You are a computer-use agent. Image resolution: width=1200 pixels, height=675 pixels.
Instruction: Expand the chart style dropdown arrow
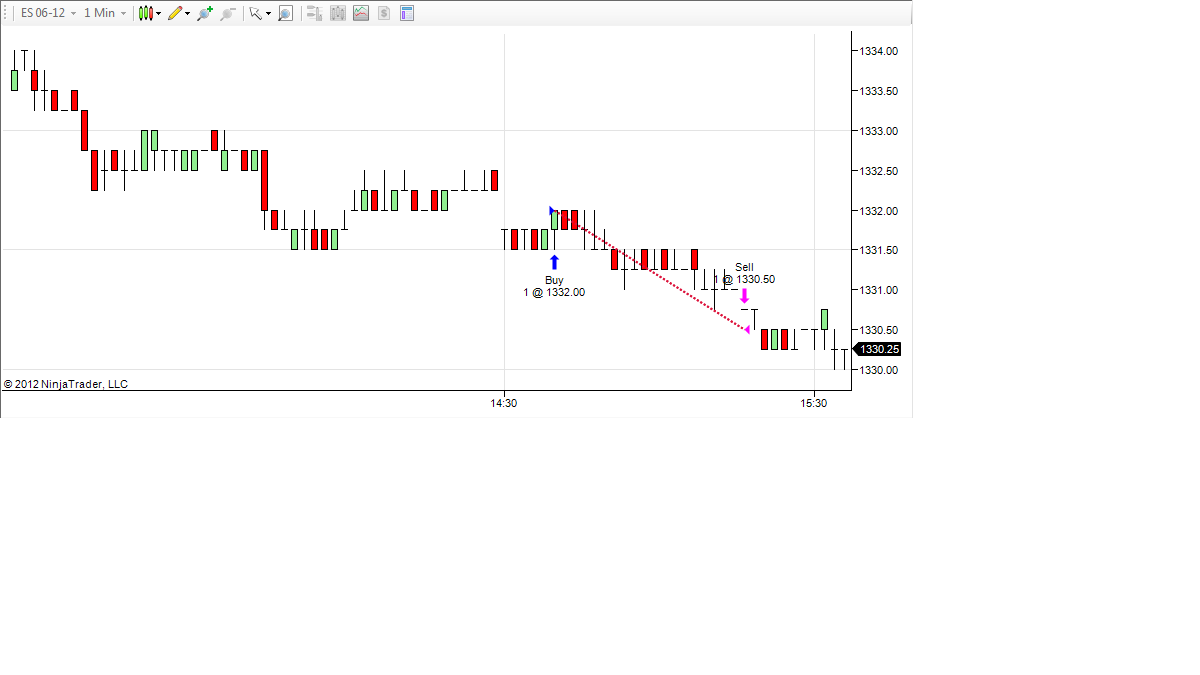159,13
